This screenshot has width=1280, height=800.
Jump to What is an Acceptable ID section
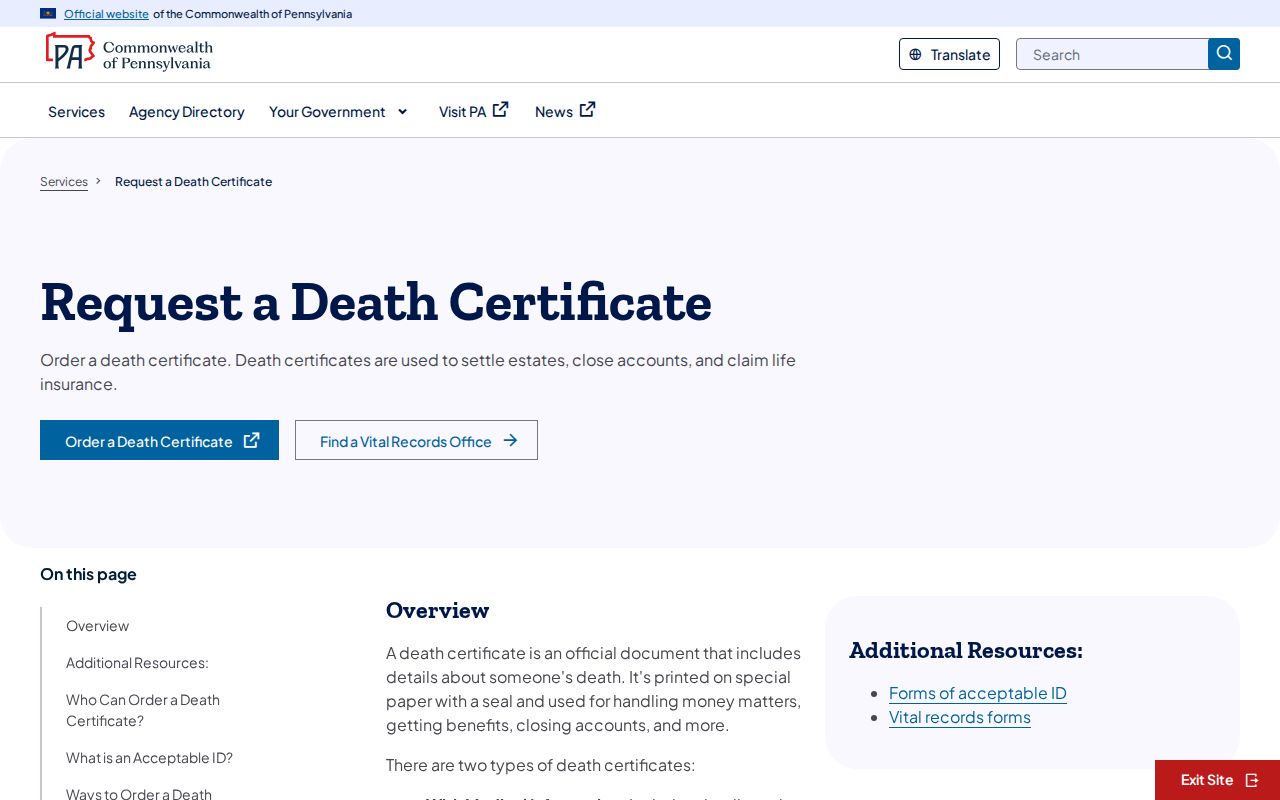tap(149, 758)
